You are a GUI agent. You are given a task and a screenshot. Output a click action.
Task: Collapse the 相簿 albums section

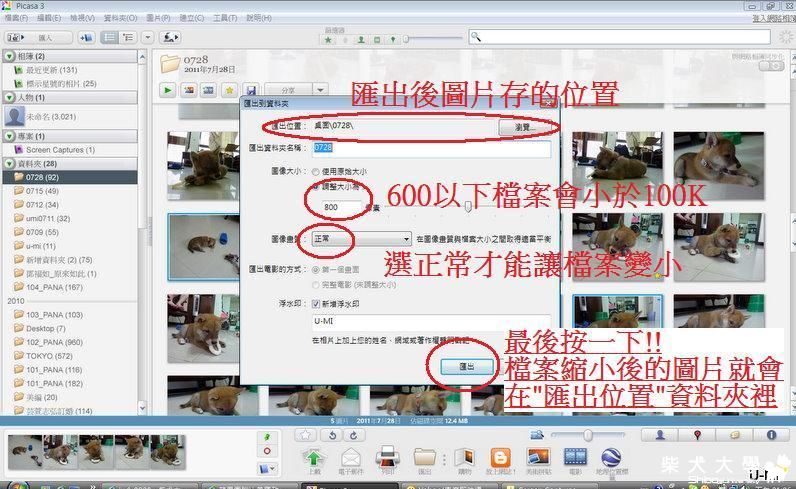[x=9, y=56]
